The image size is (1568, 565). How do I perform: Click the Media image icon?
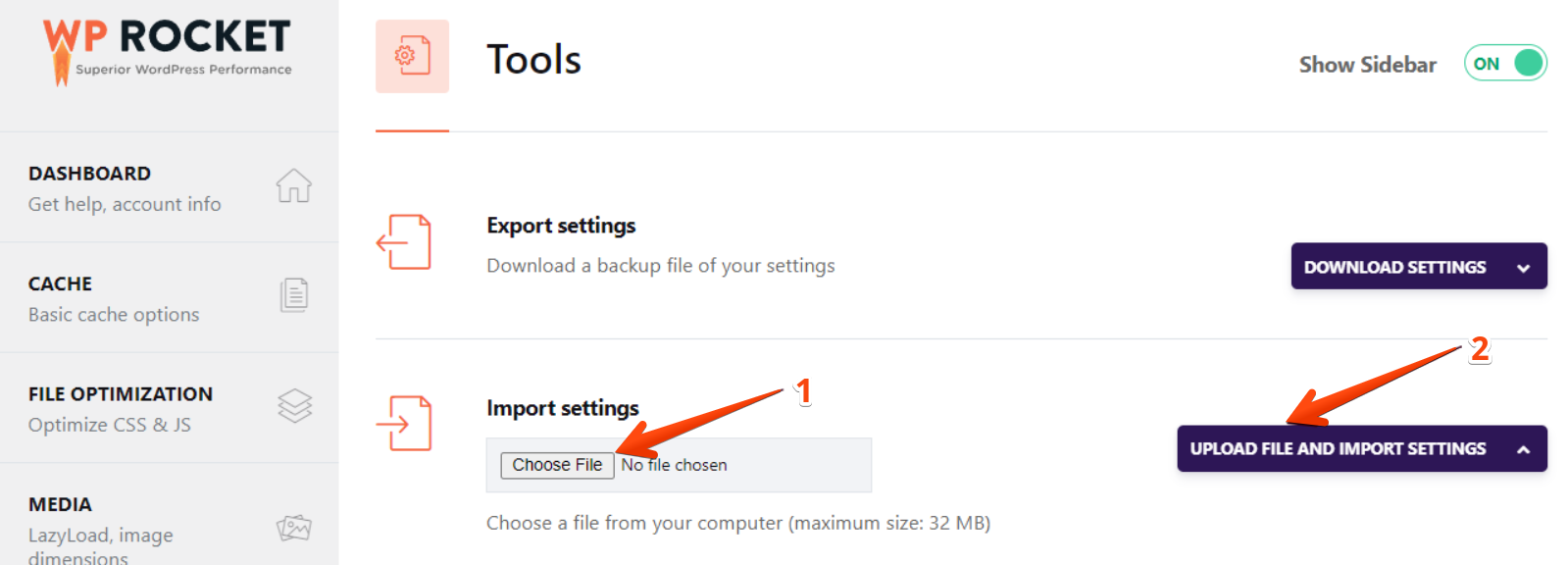(293, 528)
